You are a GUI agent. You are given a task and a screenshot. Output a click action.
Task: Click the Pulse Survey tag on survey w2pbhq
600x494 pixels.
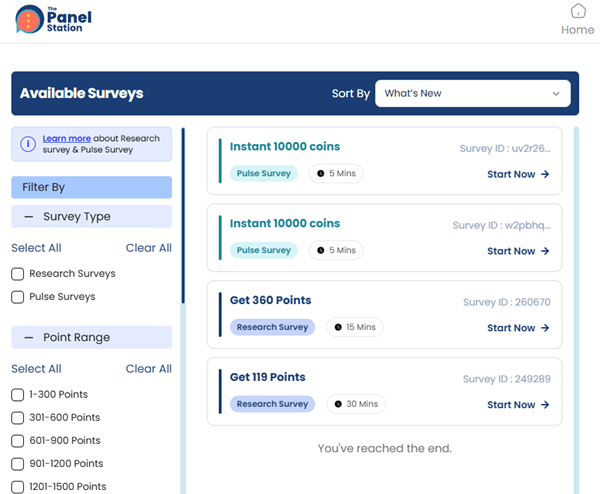[264, 250]
